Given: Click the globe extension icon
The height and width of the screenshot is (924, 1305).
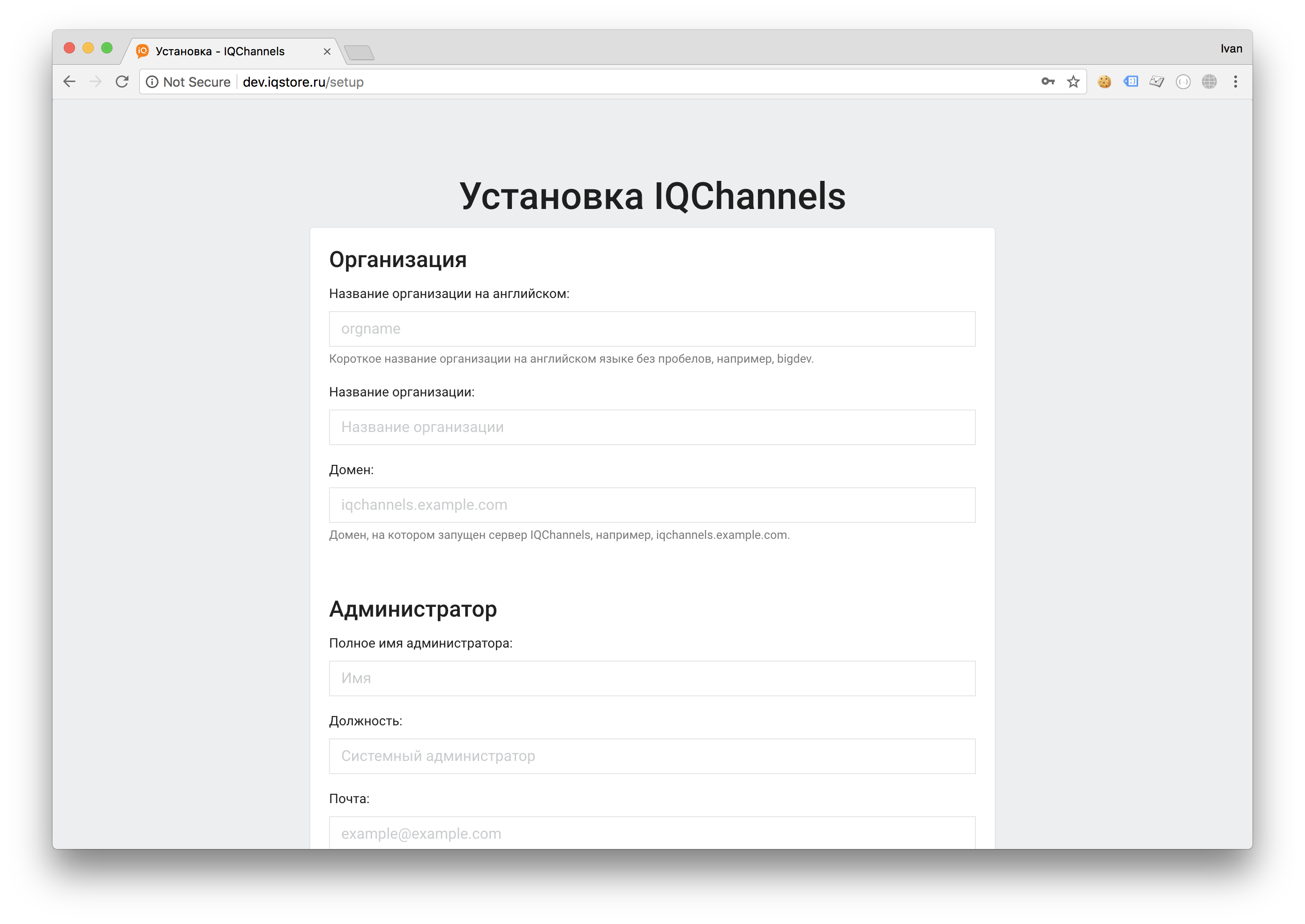Looking at the screenshot, I should 1209,82.
